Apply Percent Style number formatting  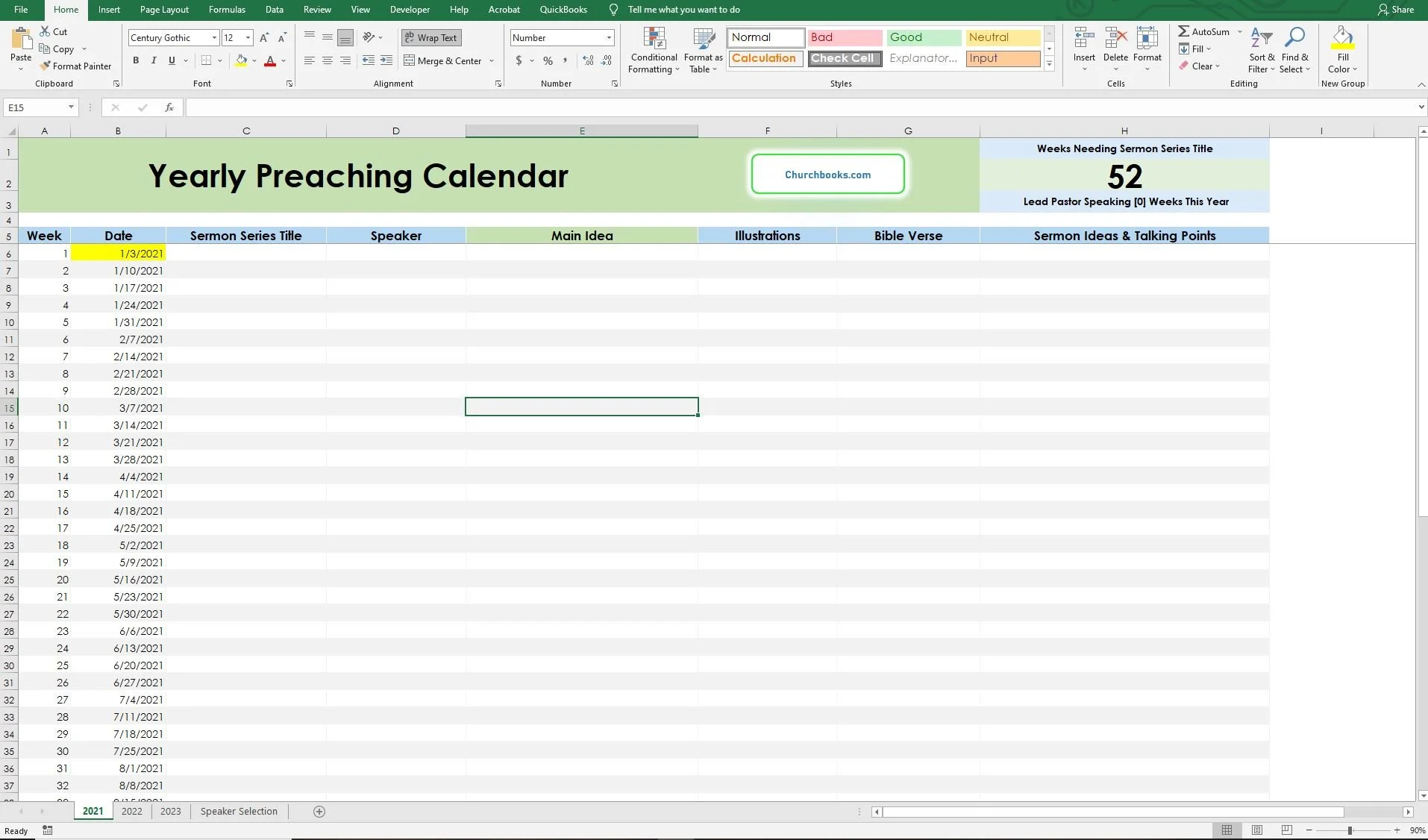[x=547, y=60]
